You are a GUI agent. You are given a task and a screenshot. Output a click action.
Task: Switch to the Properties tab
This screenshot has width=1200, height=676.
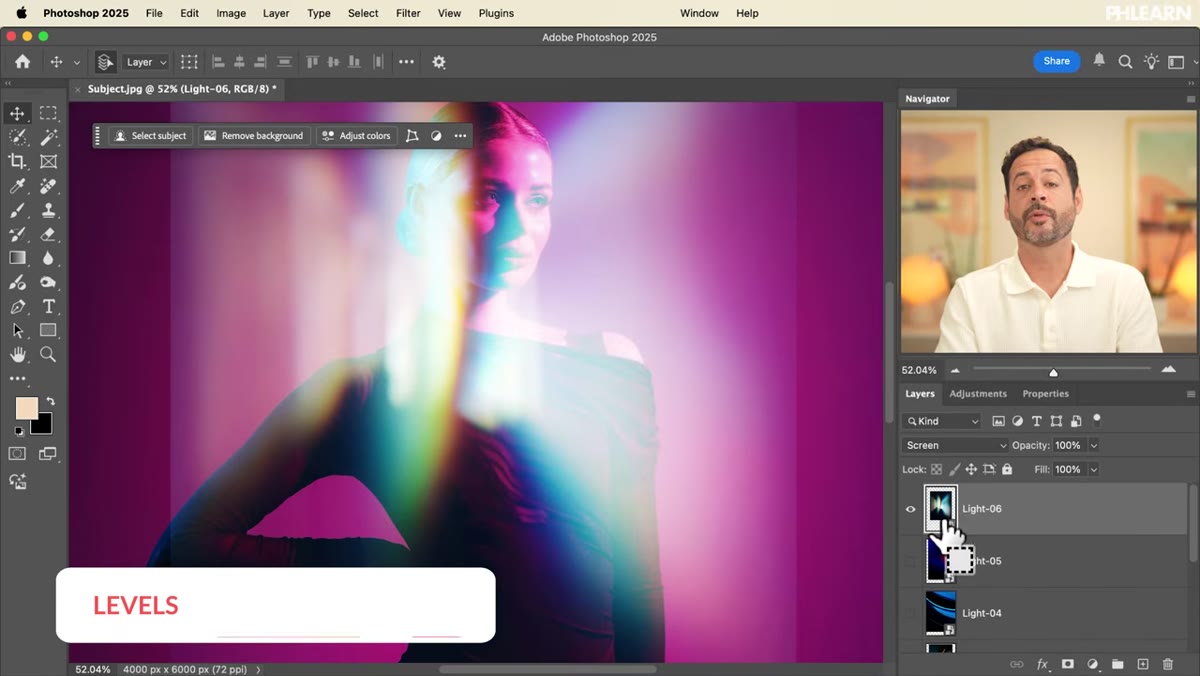point(1045,394)
